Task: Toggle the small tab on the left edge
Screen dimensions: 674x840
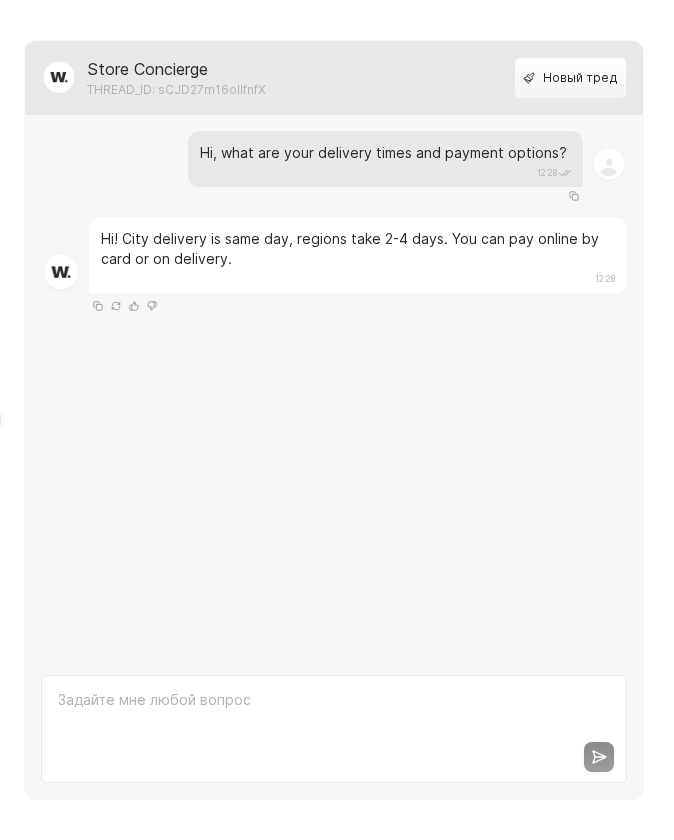Action: [3, 420]
